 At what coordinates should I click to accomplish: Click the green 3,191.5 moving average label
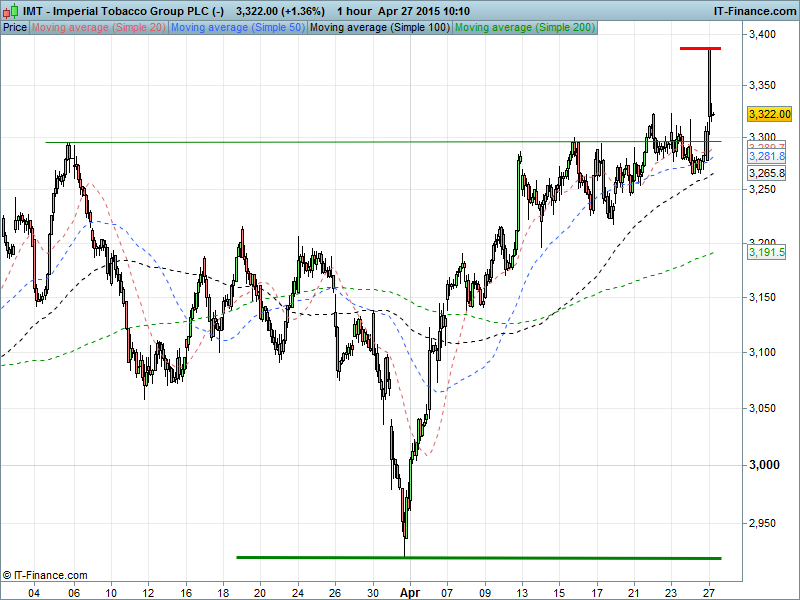tap(767, 253)
